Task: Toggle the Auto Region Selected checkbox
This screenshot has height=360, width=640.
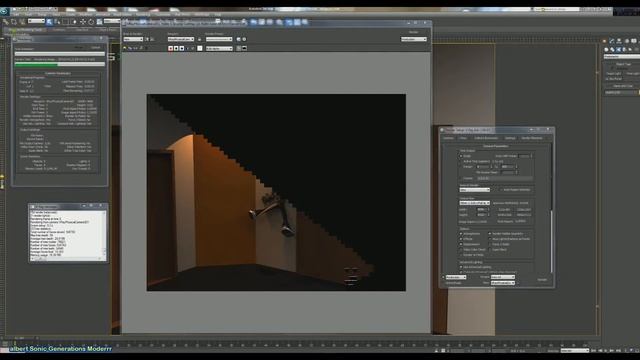Action: coord(501,190)
